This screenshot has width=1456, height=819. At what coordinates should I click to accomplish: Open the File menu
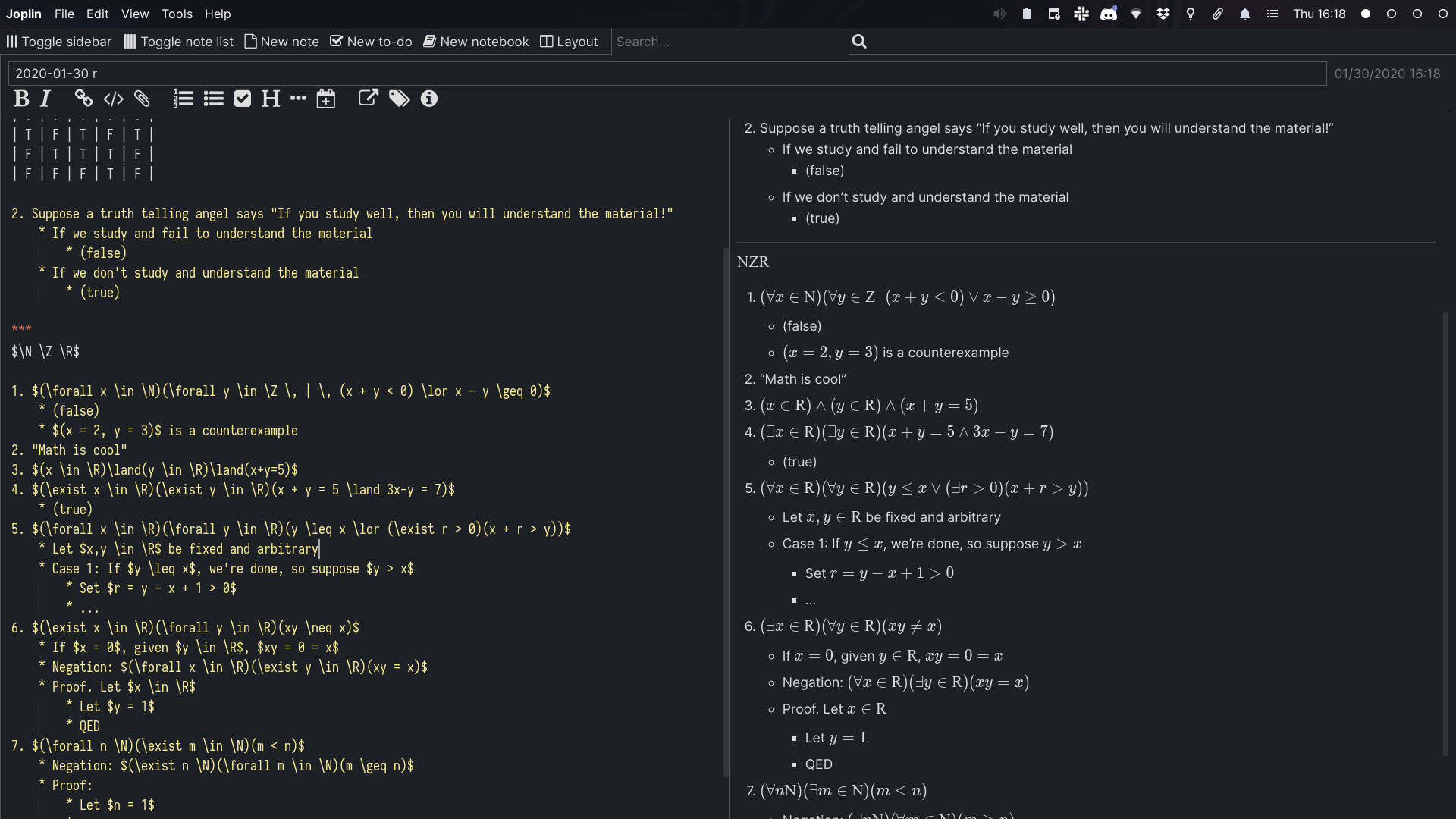tap(64, 14)
